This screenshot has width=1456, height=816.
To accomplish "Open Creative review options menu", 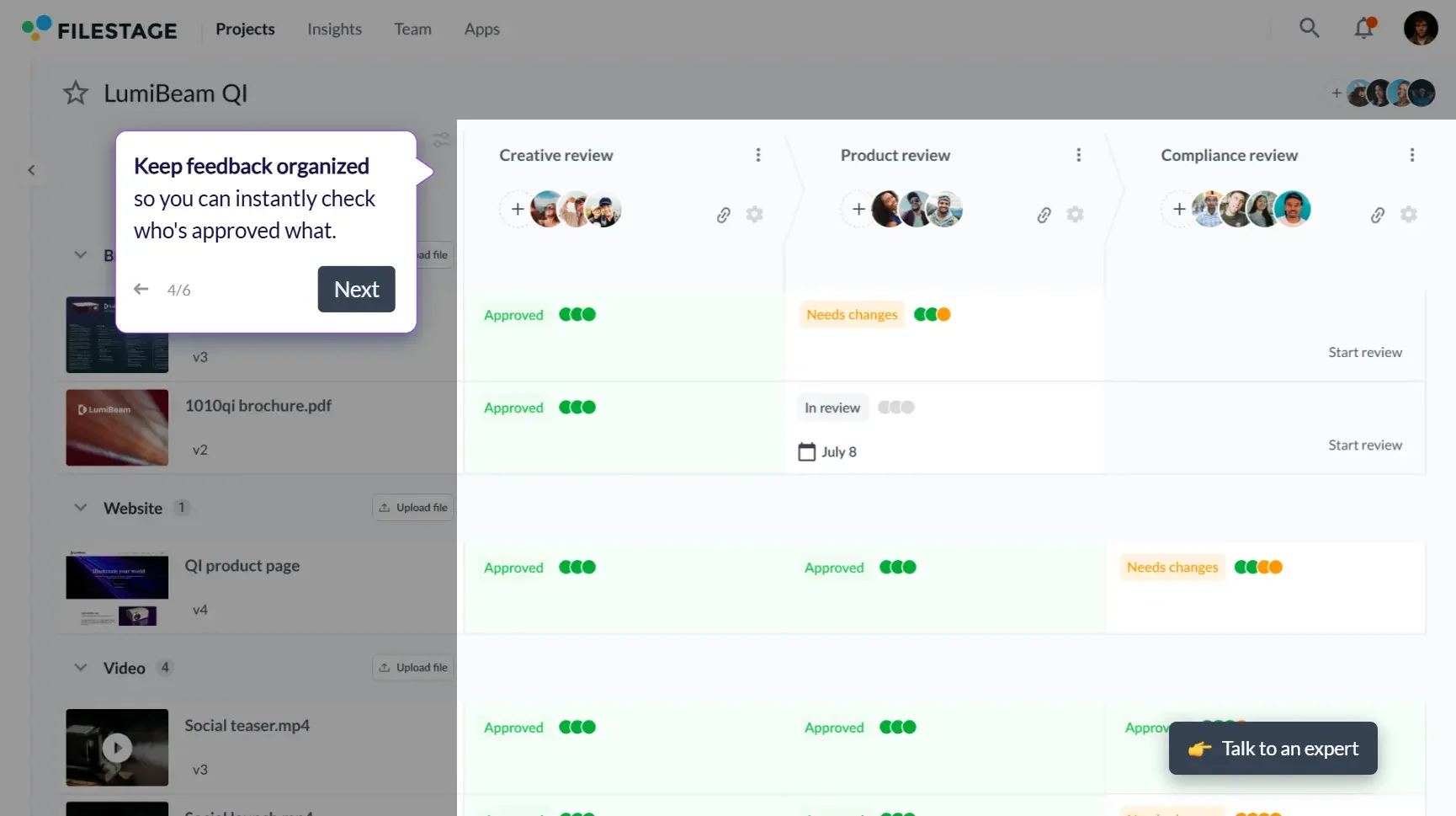I will (758, 155).
